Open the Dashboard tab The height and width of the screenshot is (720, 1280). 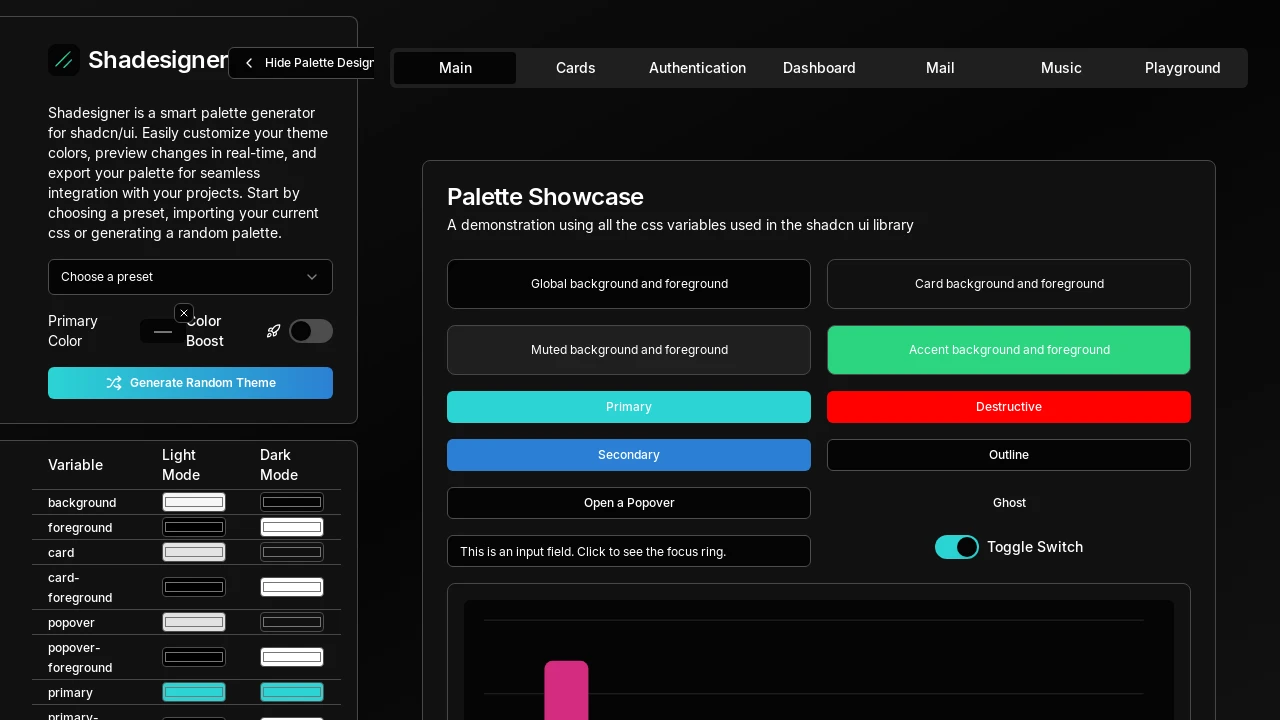coord(819,68)
